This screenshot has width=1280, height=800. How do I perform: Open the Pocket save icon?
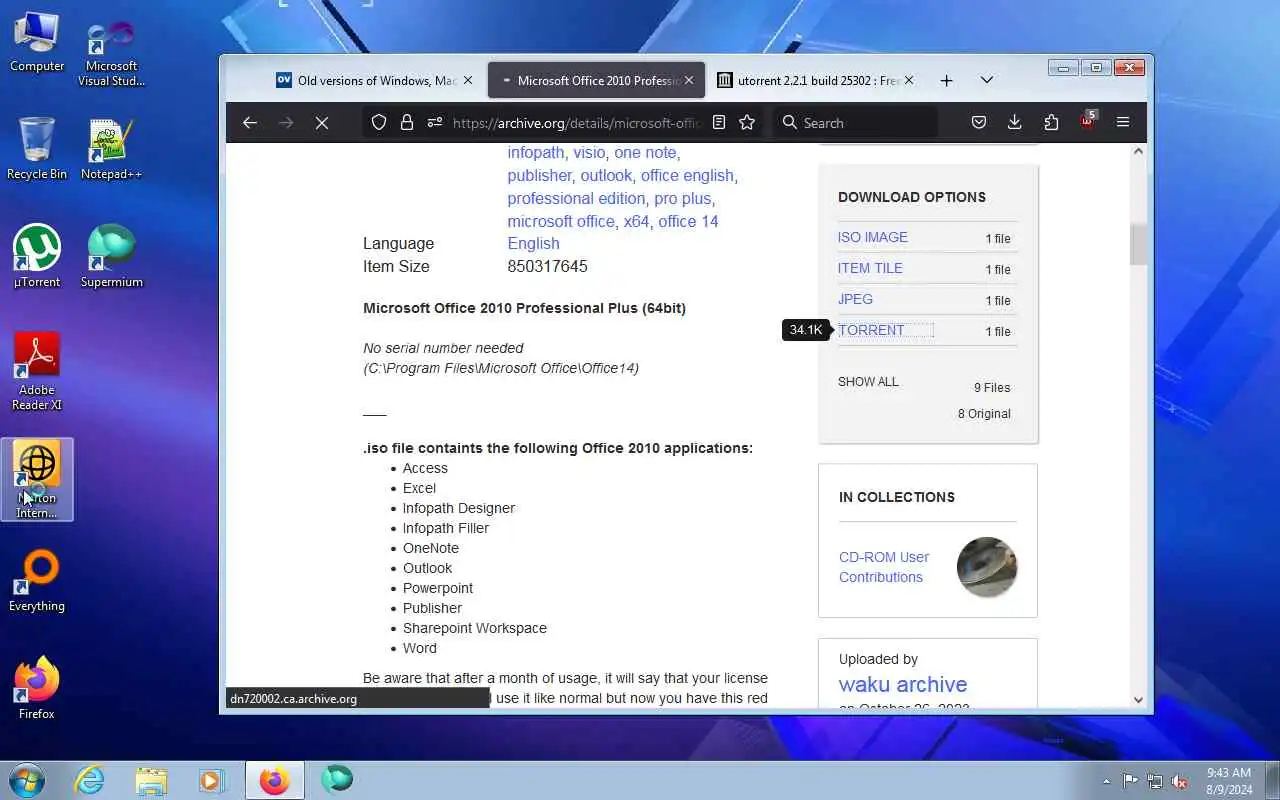coord(979,122)
